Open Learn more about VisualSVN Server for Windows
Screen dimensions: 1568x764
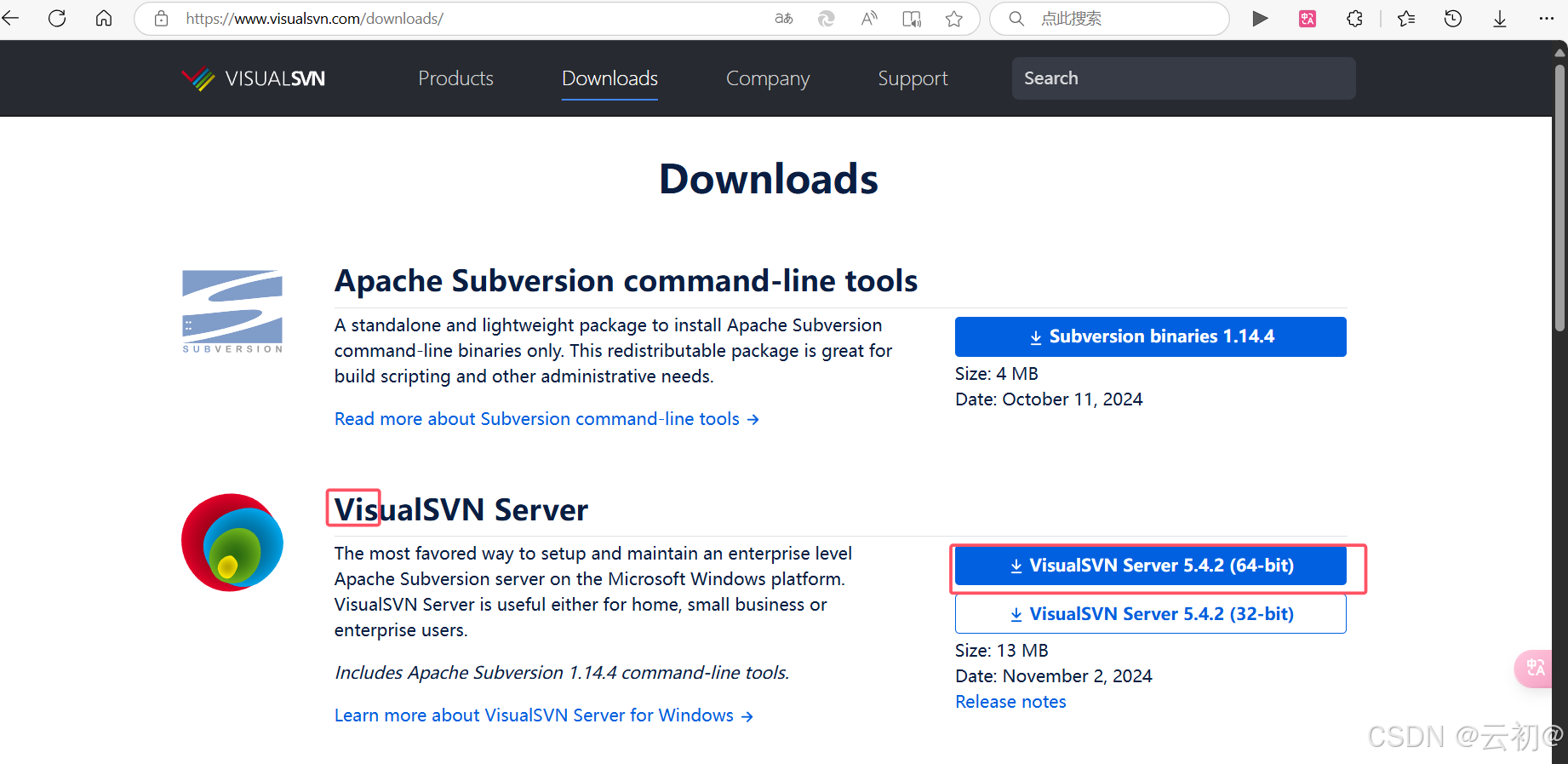[x=543, y=715]
